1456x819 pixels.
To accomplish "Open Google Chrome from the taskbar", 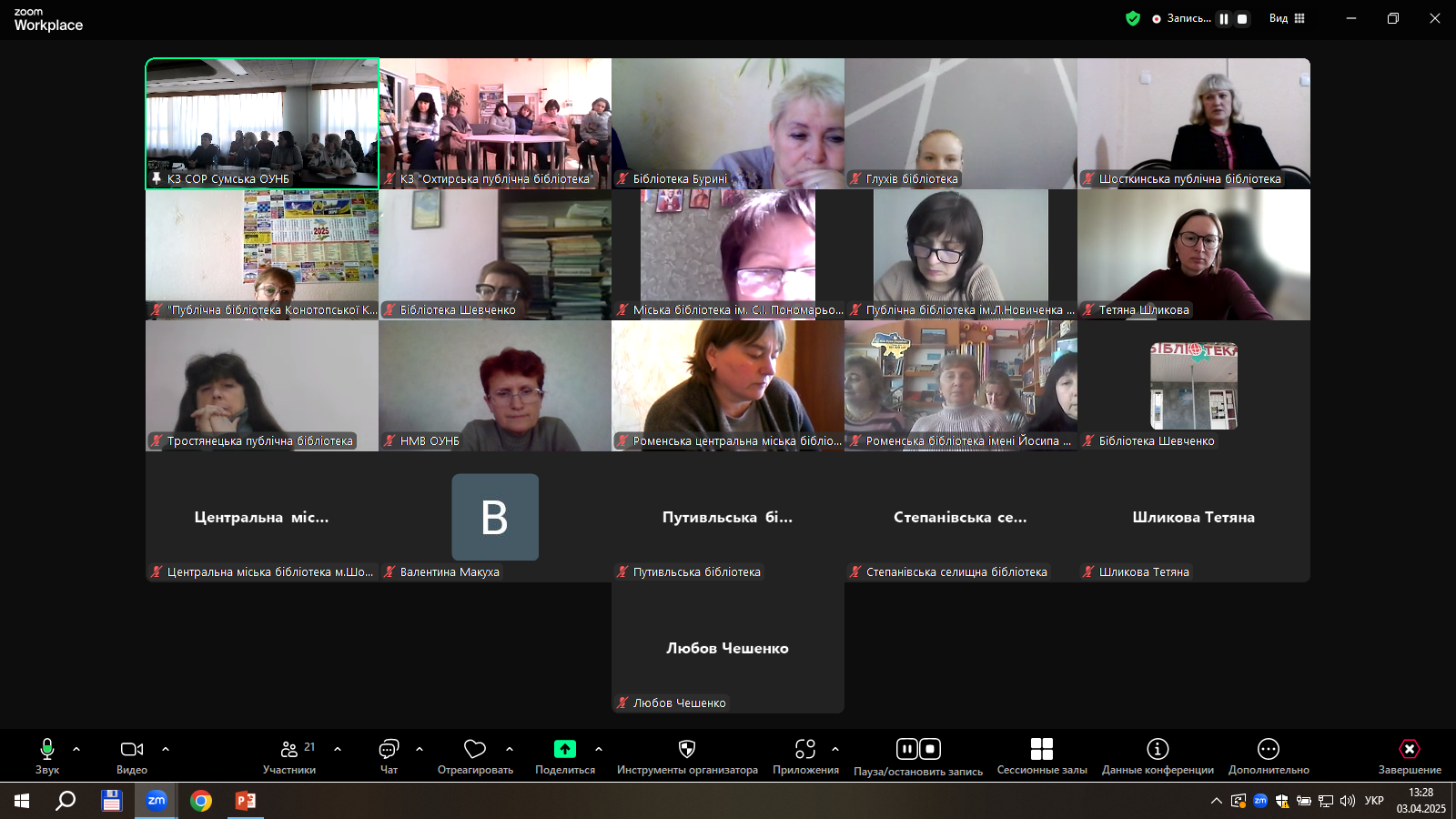I will point(201,801).
